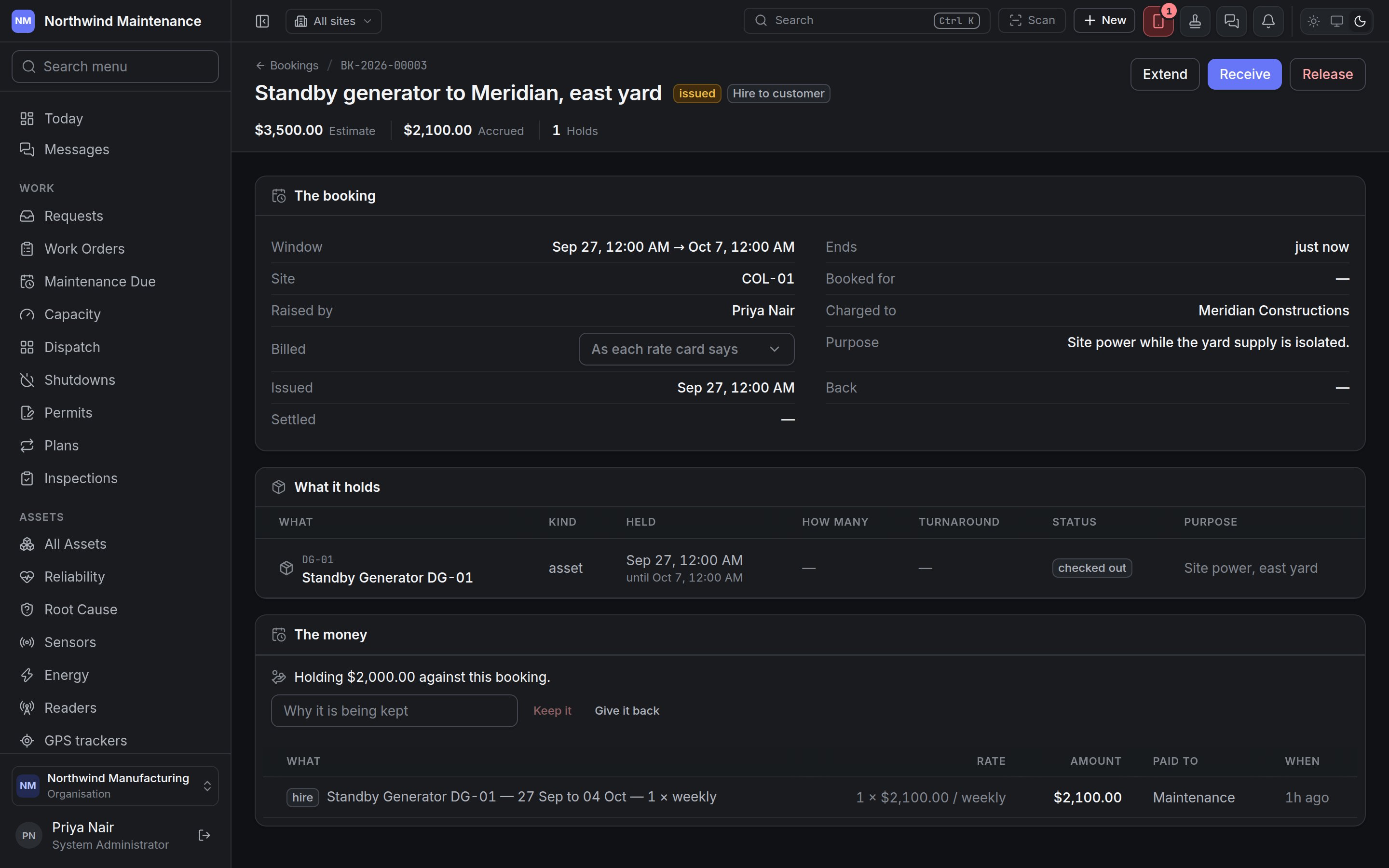Click the log out icon beside Priya Nair

(x=204, y=835)
